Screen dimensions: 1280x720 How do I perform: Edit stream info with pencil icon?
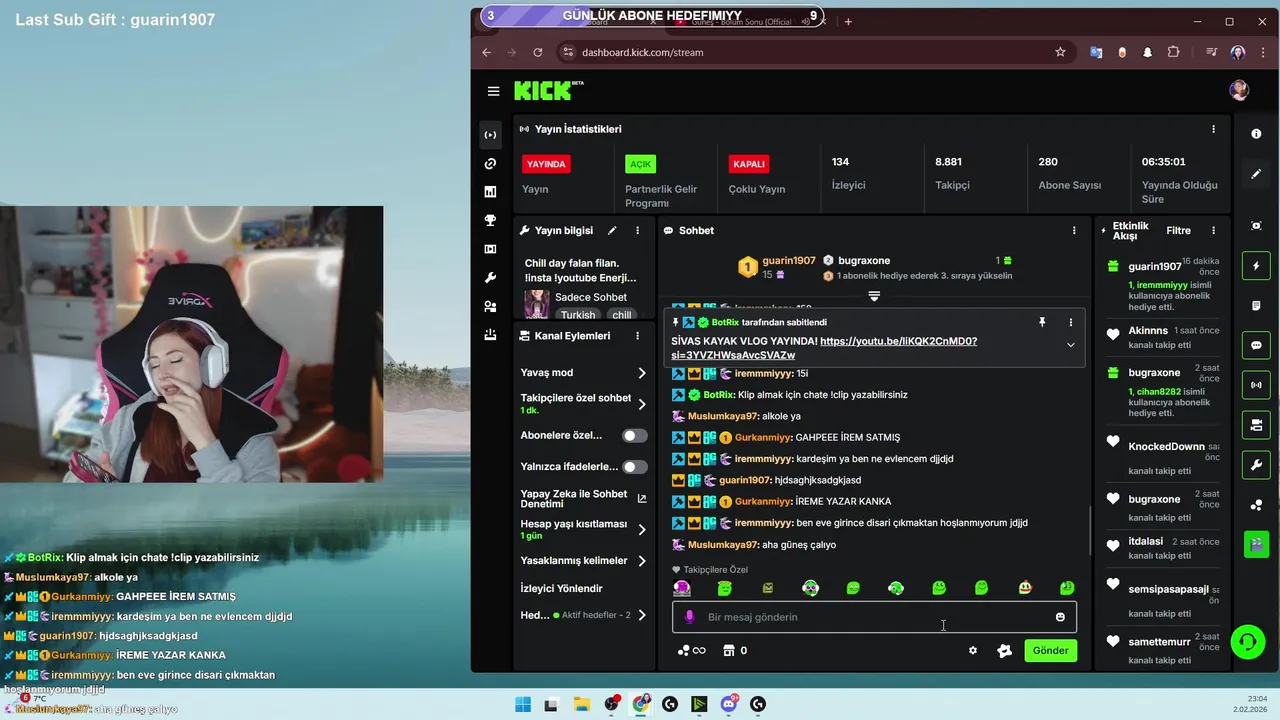pos(613,231)
